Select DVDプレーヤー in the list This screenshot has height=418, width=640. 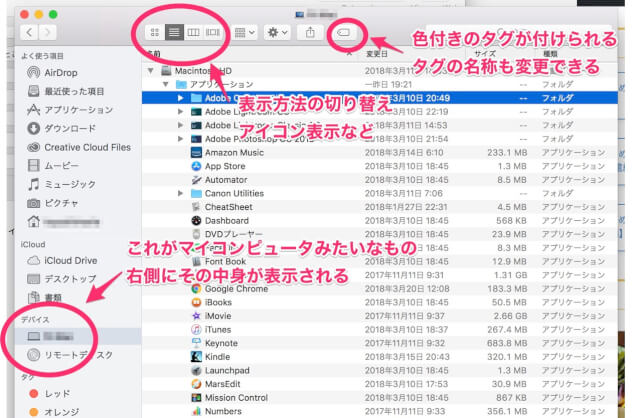[234, 234]
